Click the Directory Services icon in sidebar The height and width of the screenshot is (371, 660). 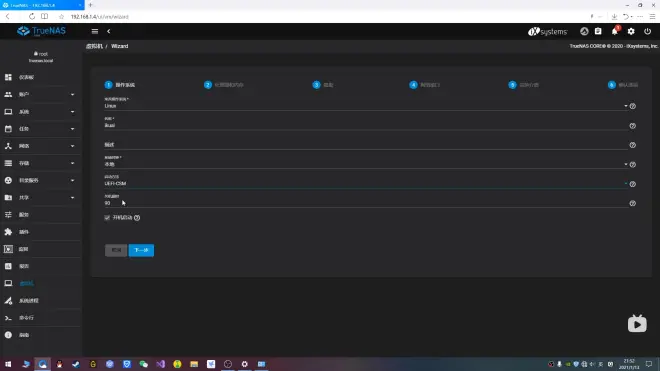(8, 180)
